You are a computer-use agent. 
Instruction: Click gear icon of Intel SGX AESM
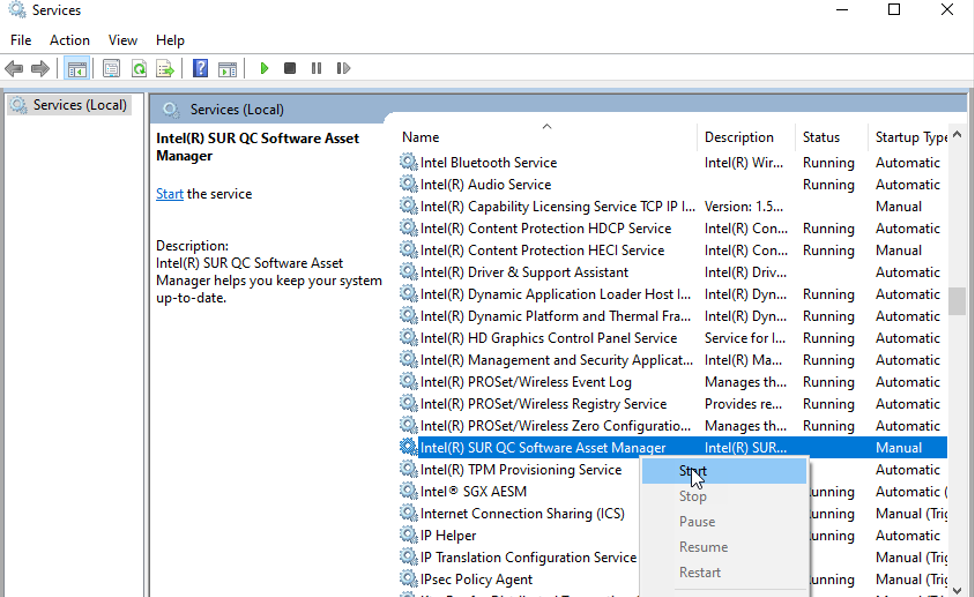(408, 491)
